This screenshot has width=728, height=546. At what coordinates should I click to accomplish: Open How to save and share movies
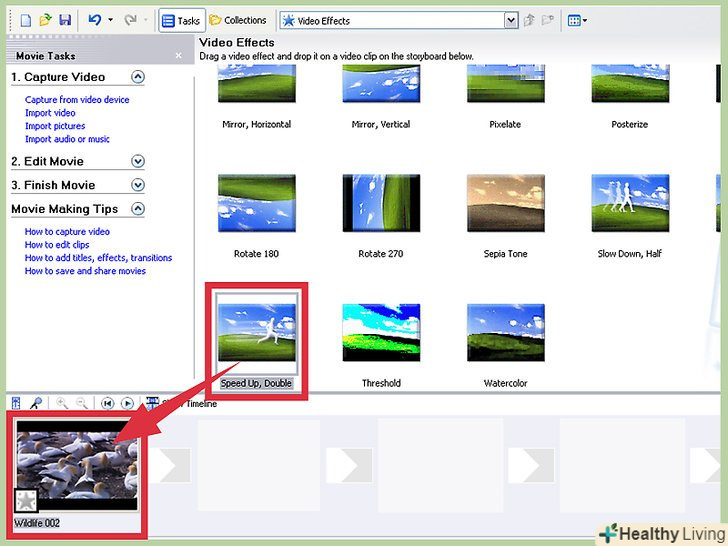[85, 271]
